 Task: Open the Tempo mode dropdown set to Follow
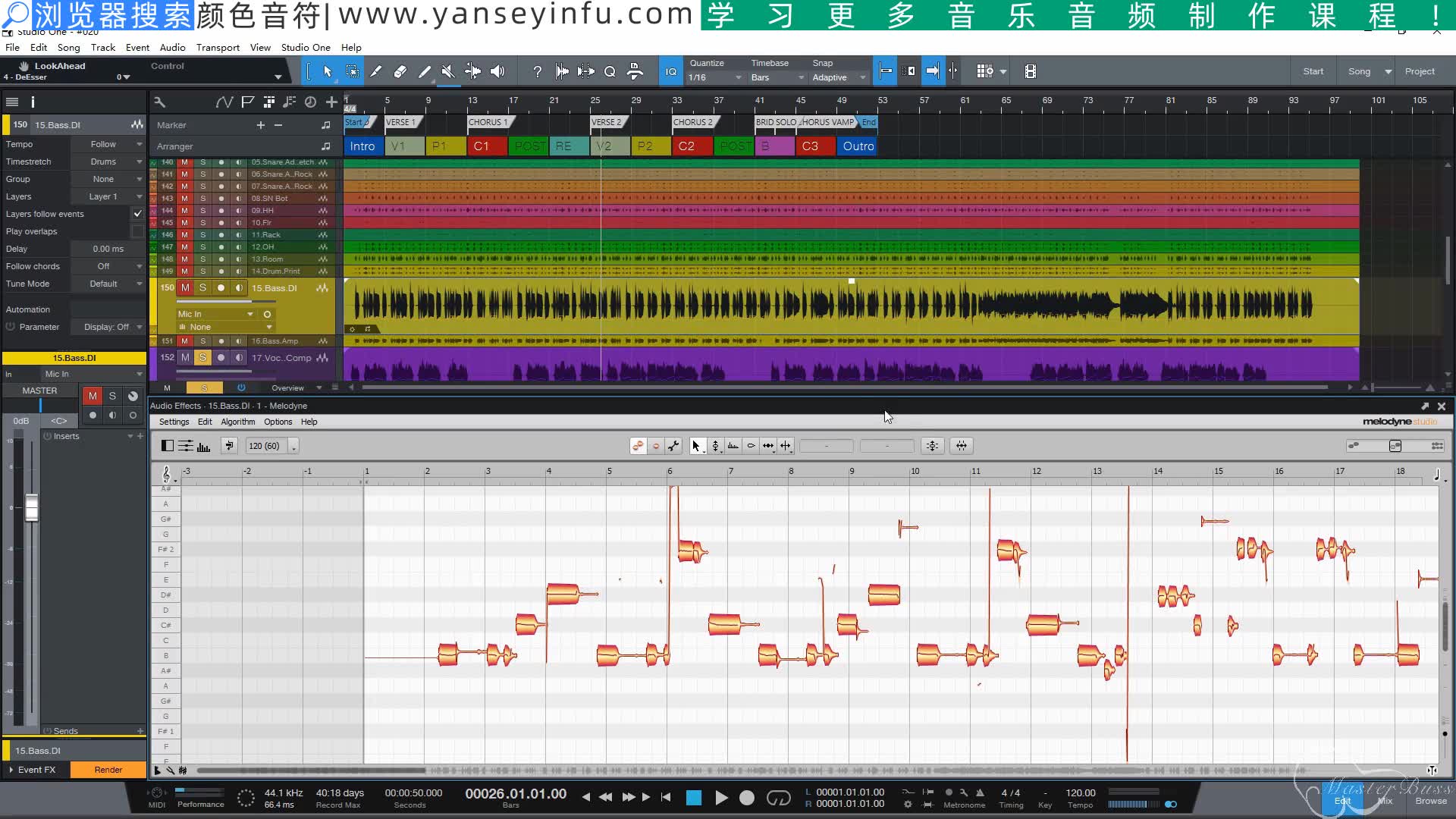[108, 144]
